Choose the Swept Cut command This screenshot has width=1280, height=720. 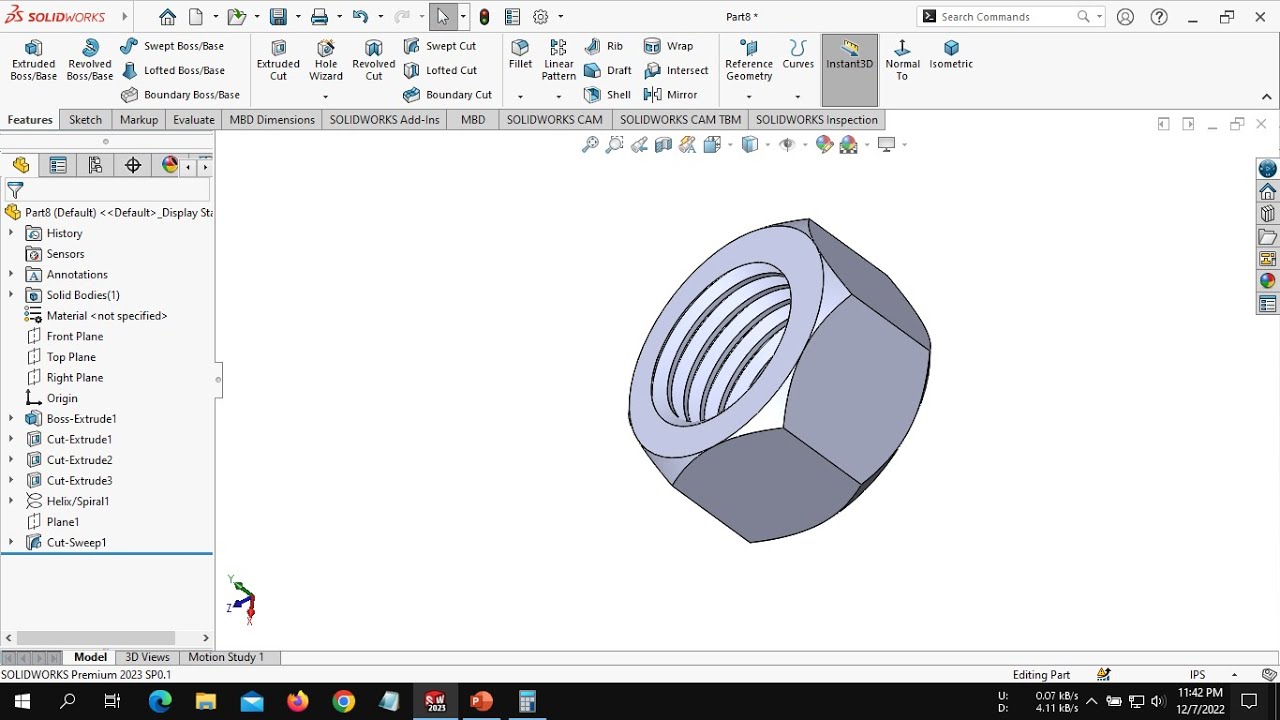click(440, 46)
